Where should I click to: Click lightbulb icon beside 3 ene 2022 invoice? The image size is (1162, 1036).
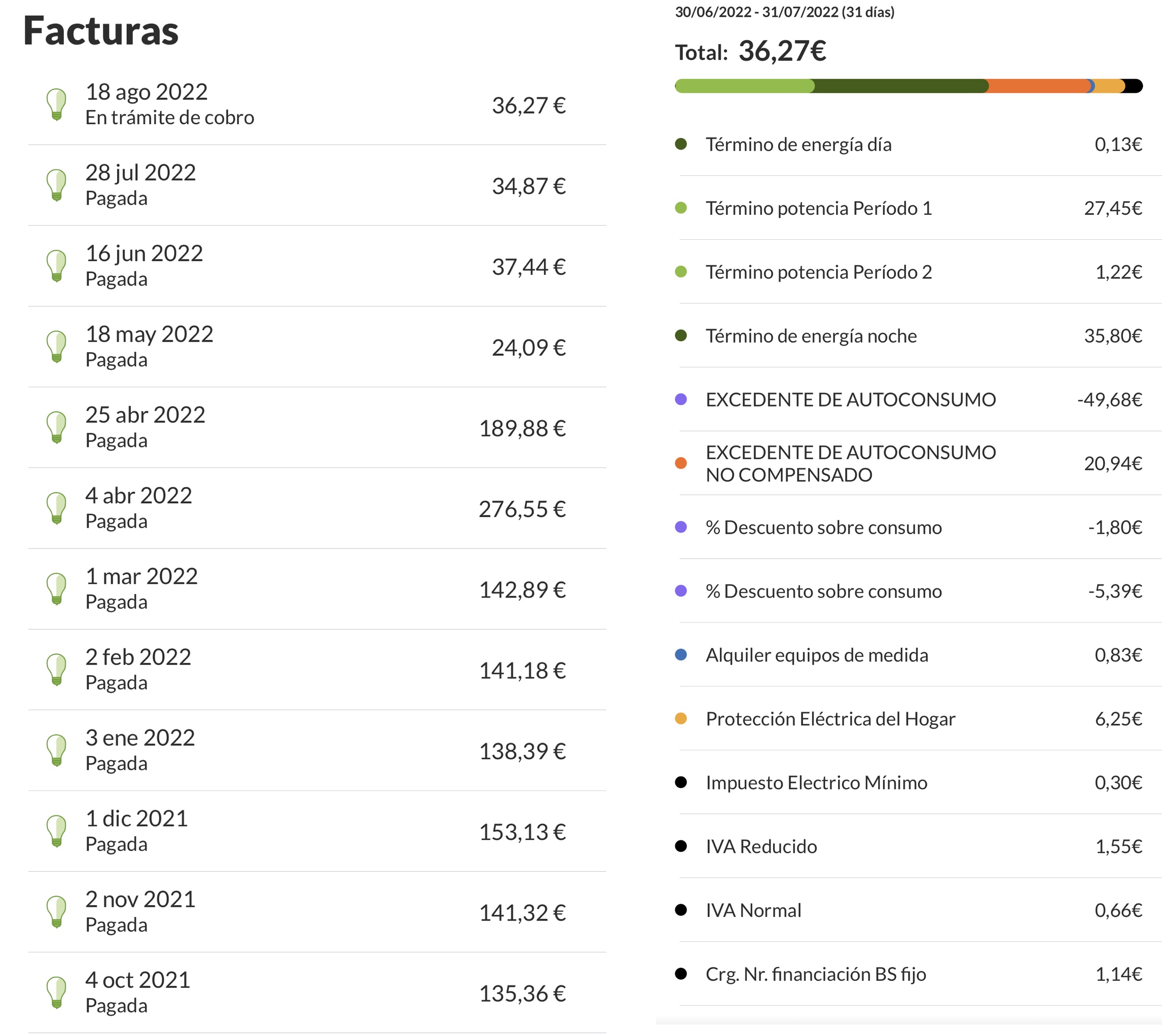click(56, 751)
